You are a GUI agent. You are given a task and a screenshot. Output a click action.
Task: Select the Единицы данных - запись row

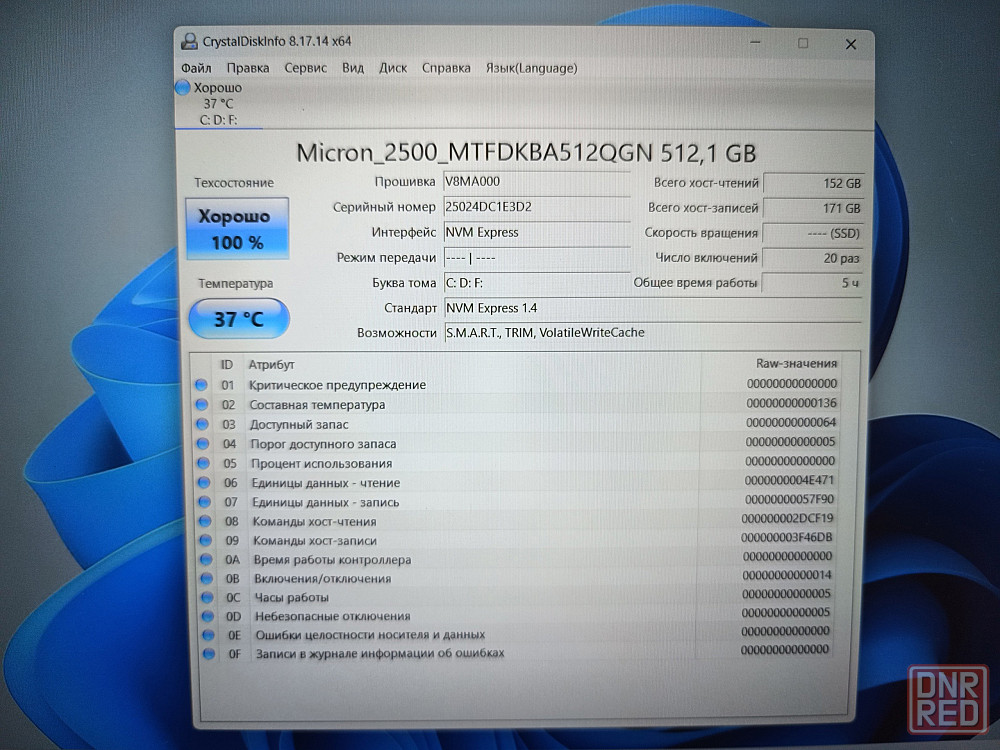point(517,502)
